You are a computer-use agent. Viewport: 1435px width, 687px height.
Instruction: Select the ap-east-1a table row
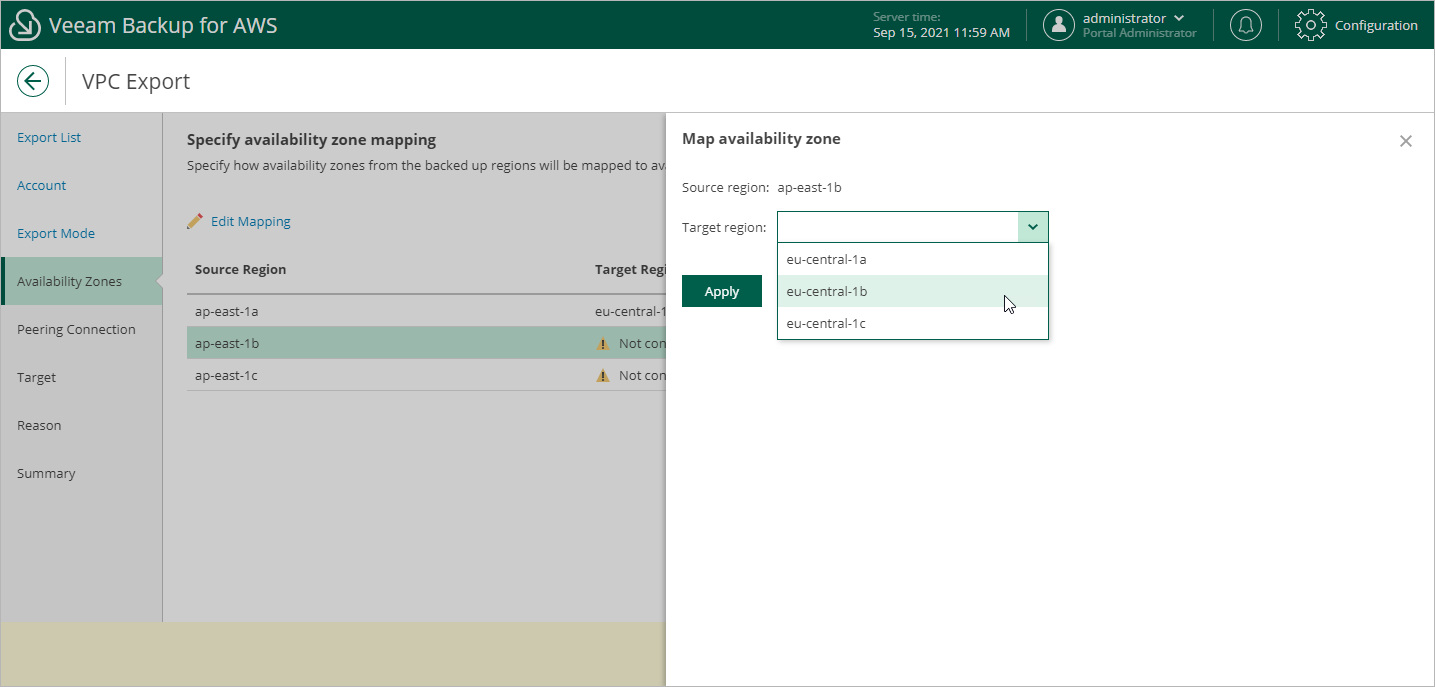pos(400,312)
